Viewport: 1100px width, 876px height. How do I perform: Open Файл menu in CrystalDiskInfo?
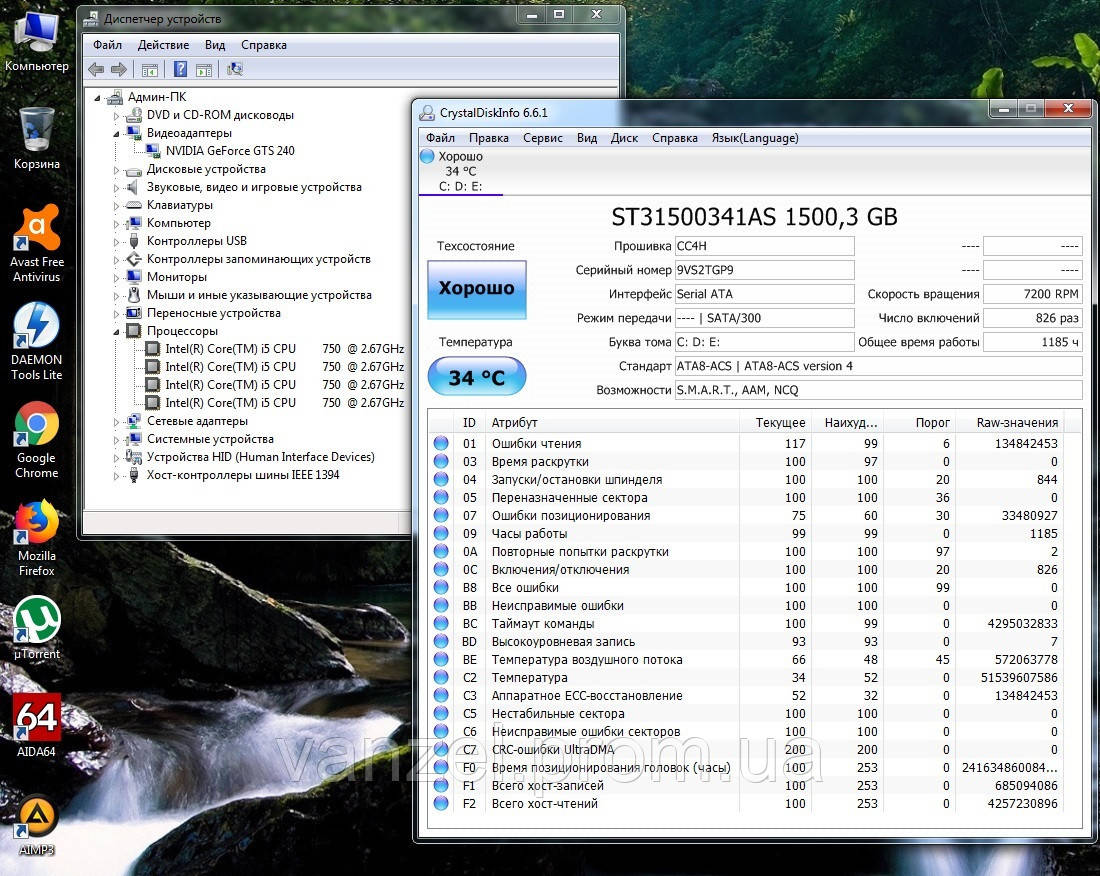pos(441,138)
